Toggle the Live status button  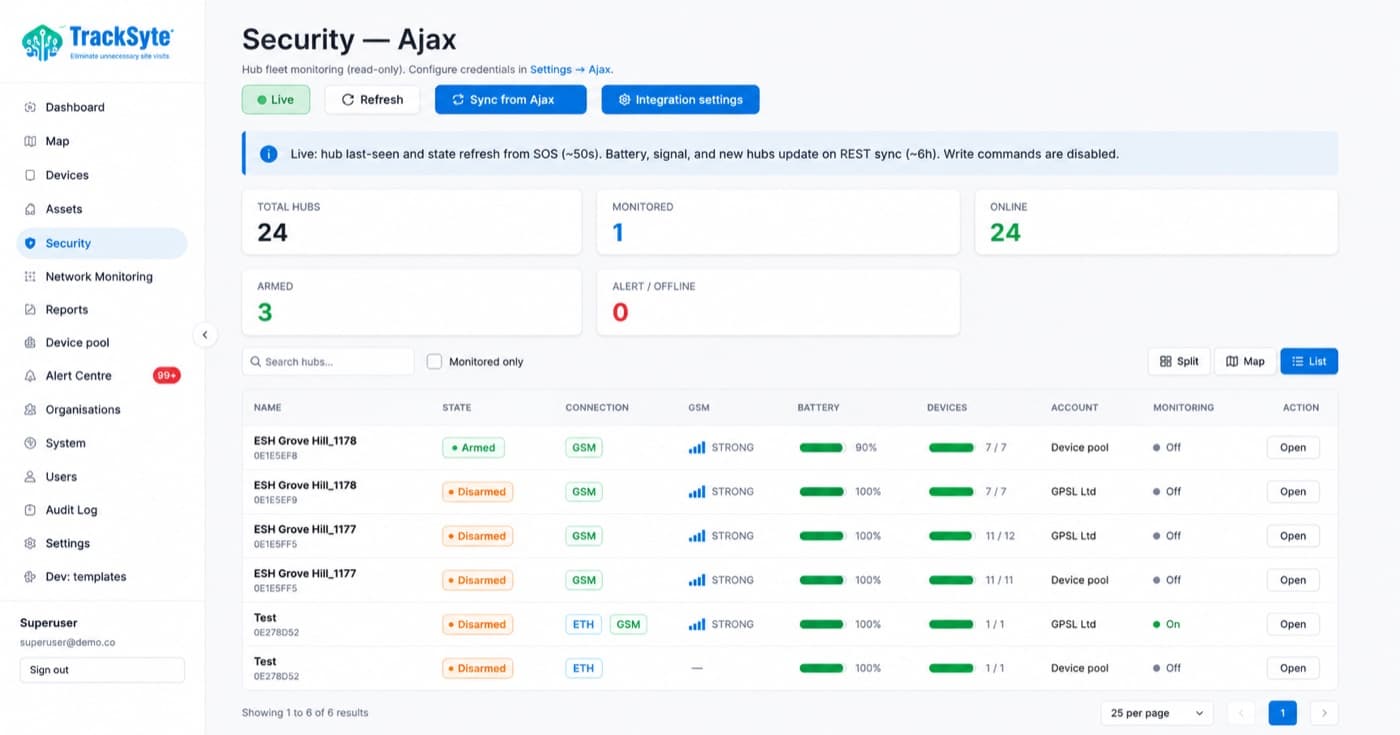coord(276,100)
